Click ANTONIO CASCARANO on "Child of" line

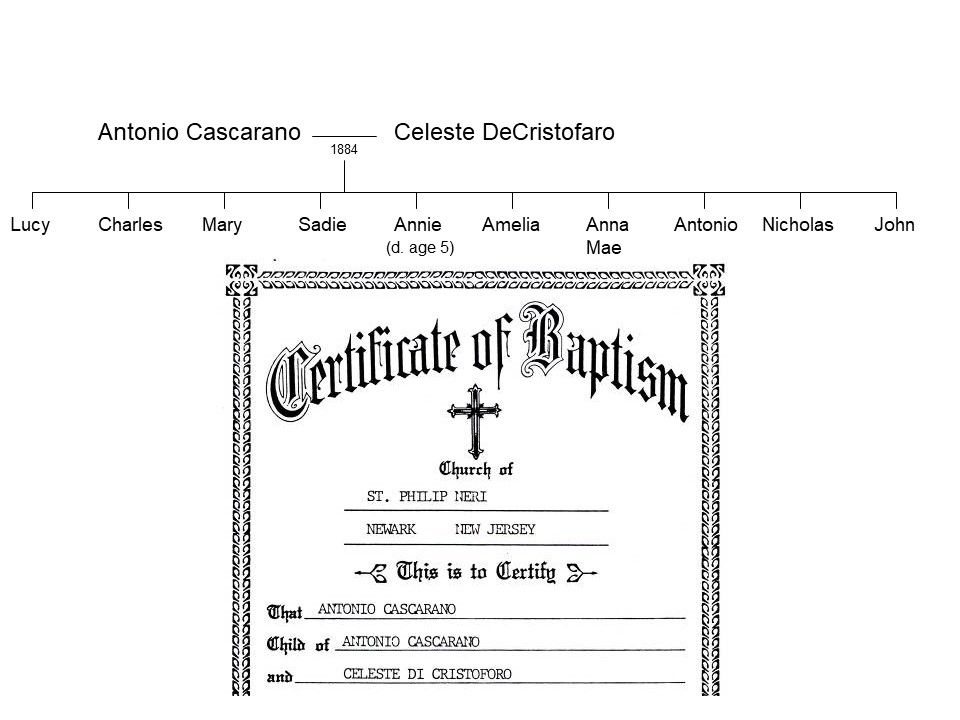coord(410,642)
